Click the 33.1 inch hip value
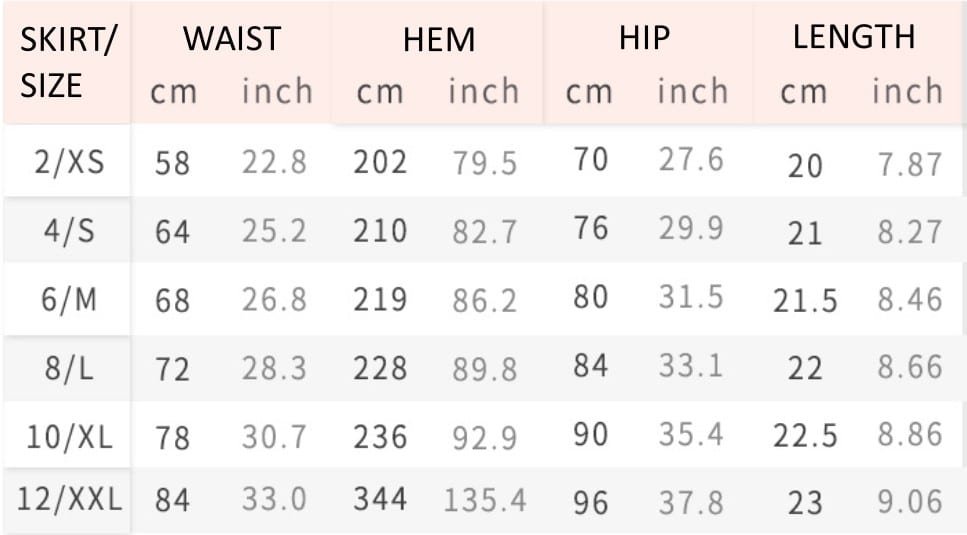This screenshot has height=535, width=967. click(x=690, y=366)
